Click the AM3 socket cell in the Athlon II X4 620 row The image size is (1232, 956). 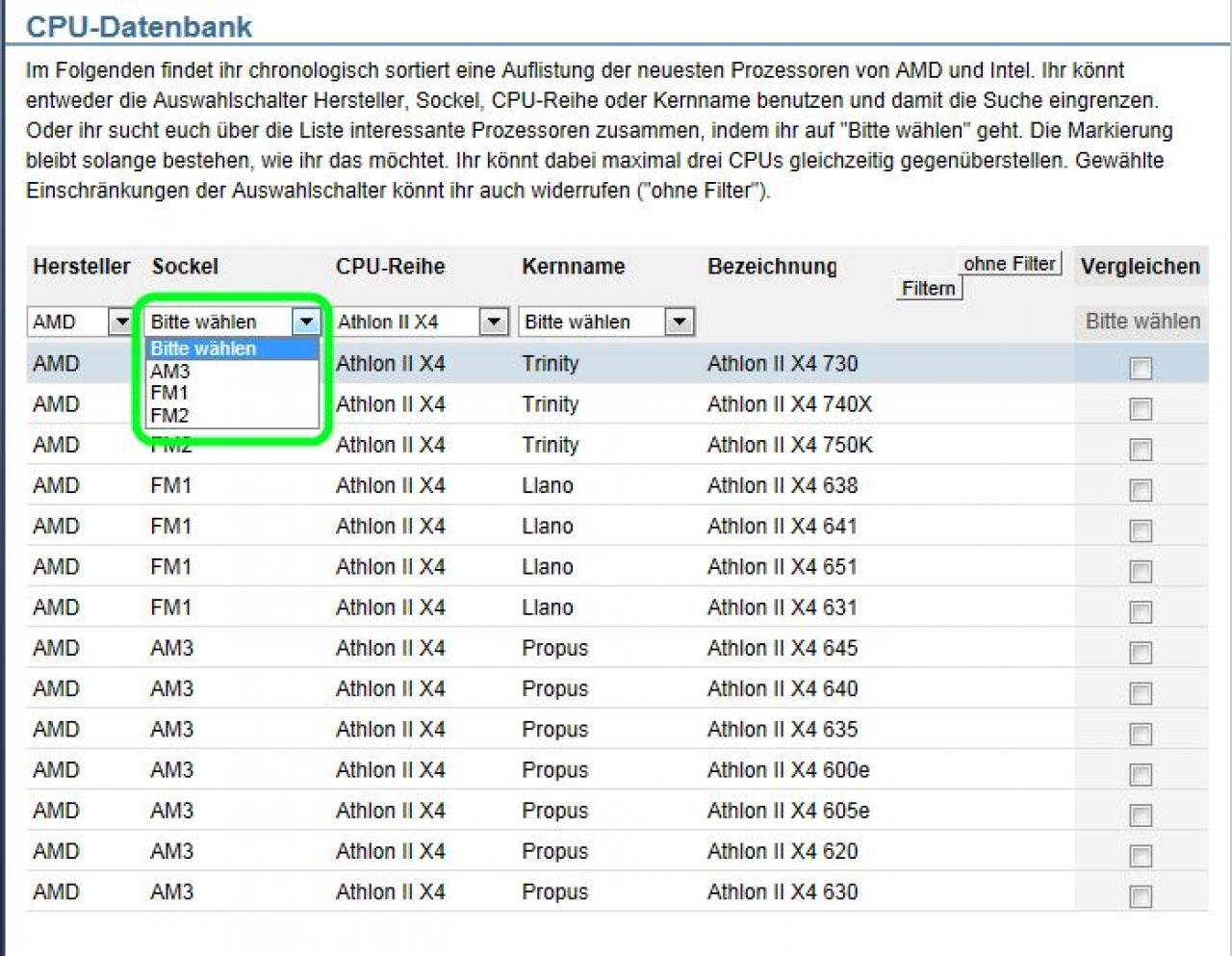pos(171,851)
